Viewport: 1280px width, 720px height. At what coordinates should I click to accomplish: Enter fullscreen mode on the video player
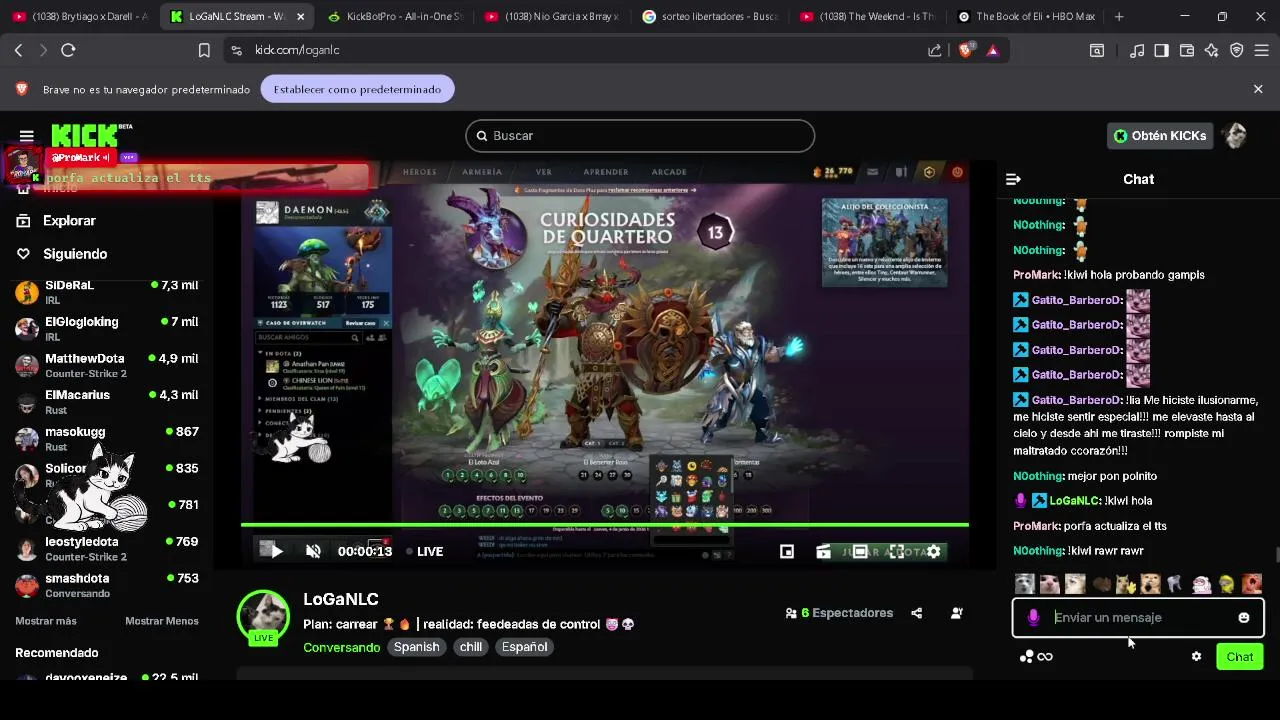tap(897, 552)
